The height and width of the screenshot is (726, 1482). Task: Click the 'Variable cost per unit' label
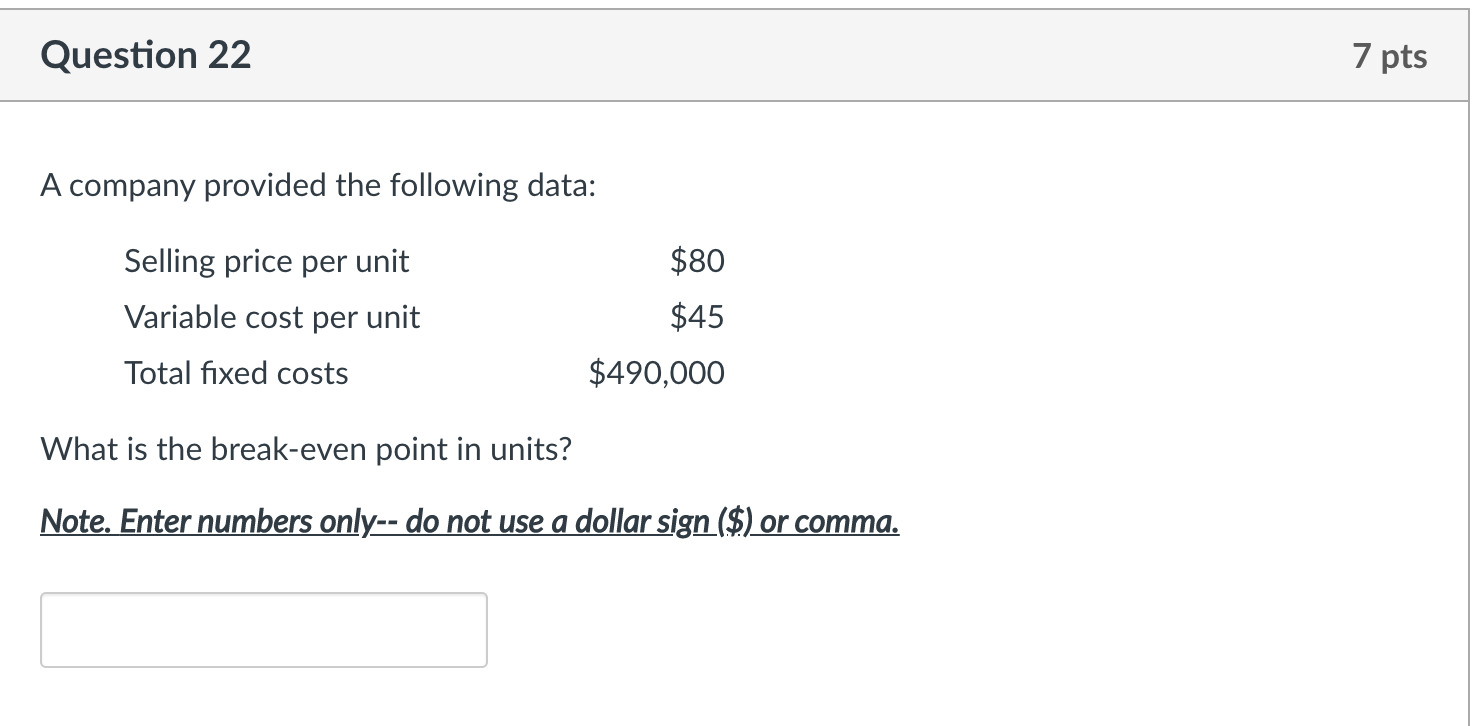pyautogui.click(x=272, y=318)
